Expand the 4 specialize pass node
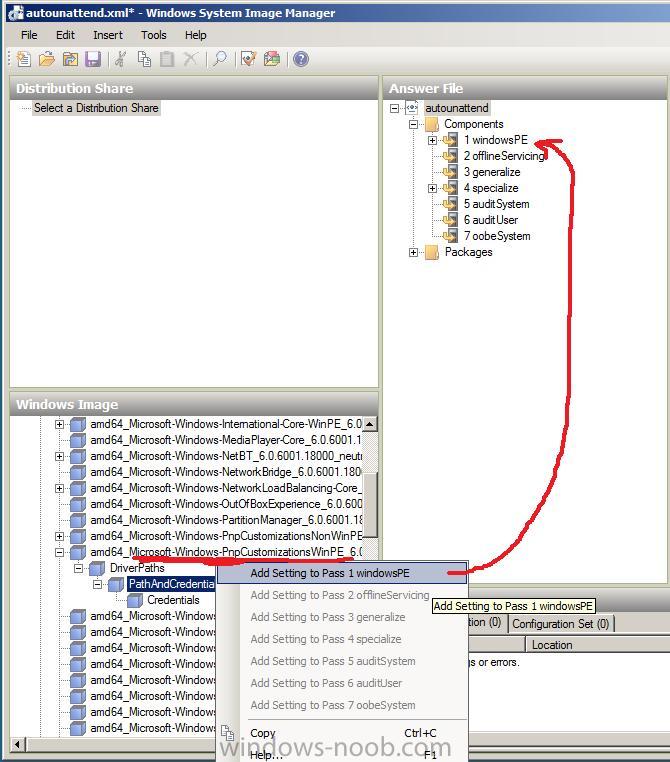Screen dimensions: 670x762 click(432, 189)
